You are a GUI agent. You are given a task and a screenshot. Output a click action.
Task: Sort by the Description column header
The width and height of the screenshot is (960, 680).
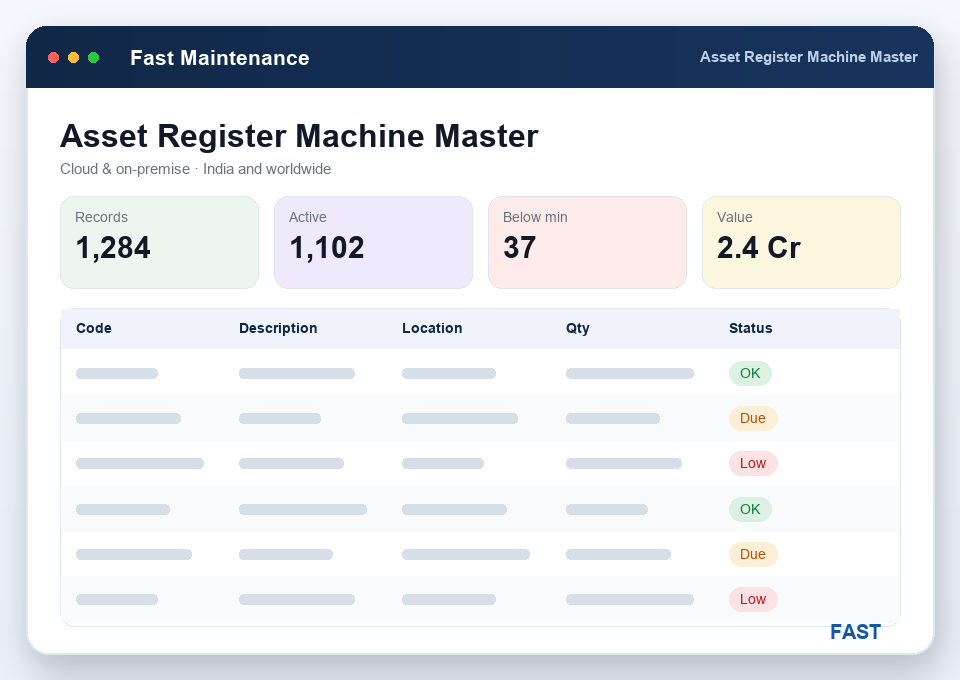(x=278, y=328)
